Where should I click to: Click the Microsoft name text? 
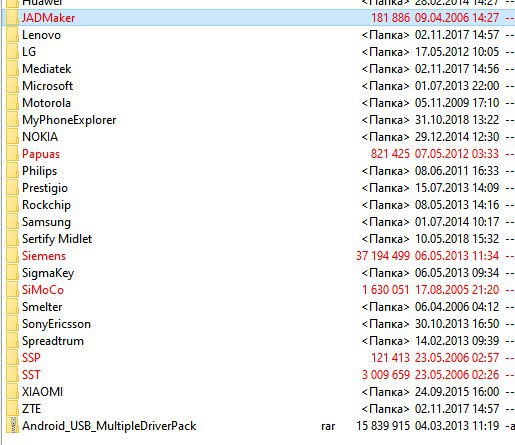(47, 86)
